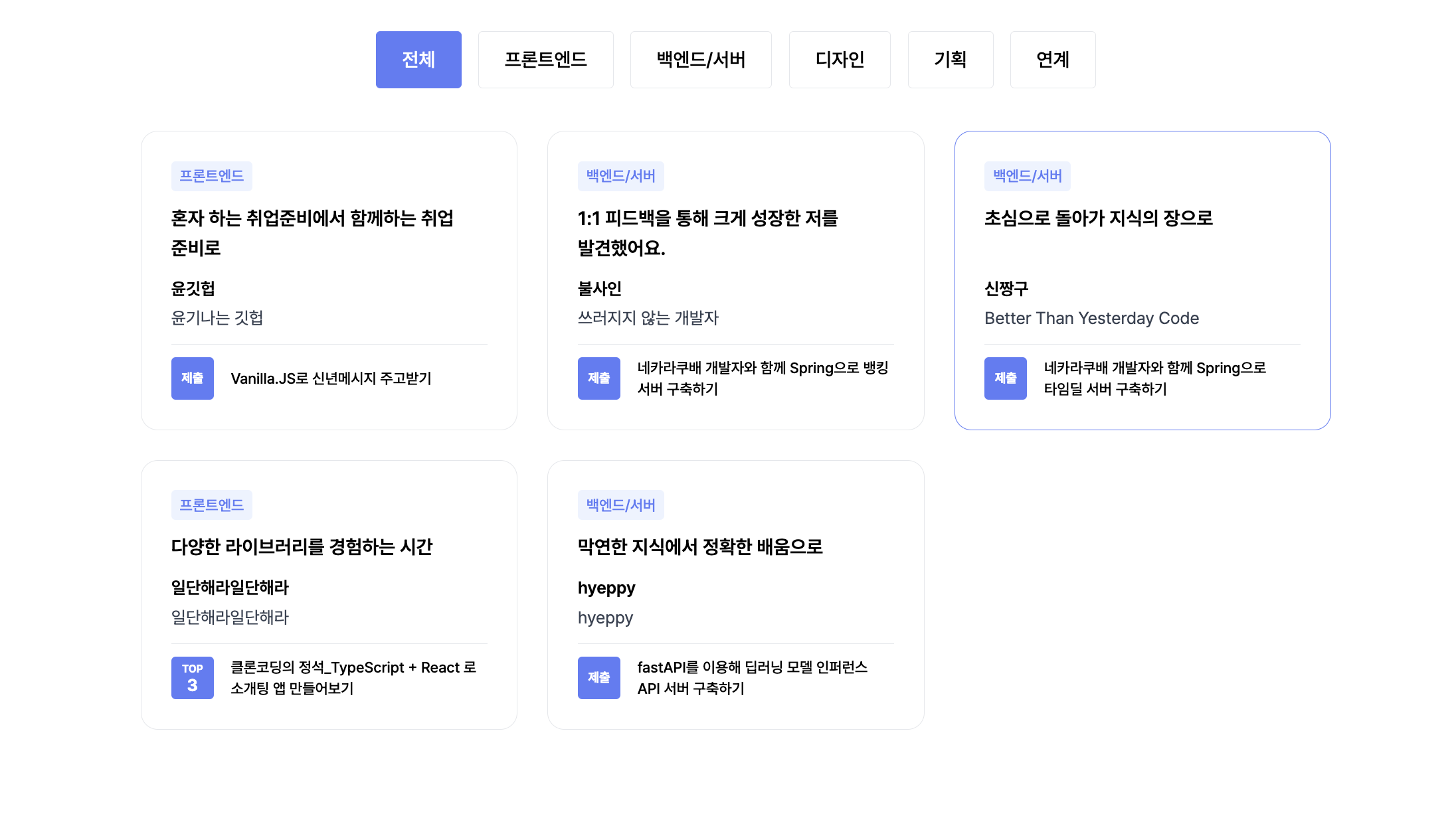The image size is (1456, 818).
Task: Click author name 윤깃헙
Action: tap(193, 289)
